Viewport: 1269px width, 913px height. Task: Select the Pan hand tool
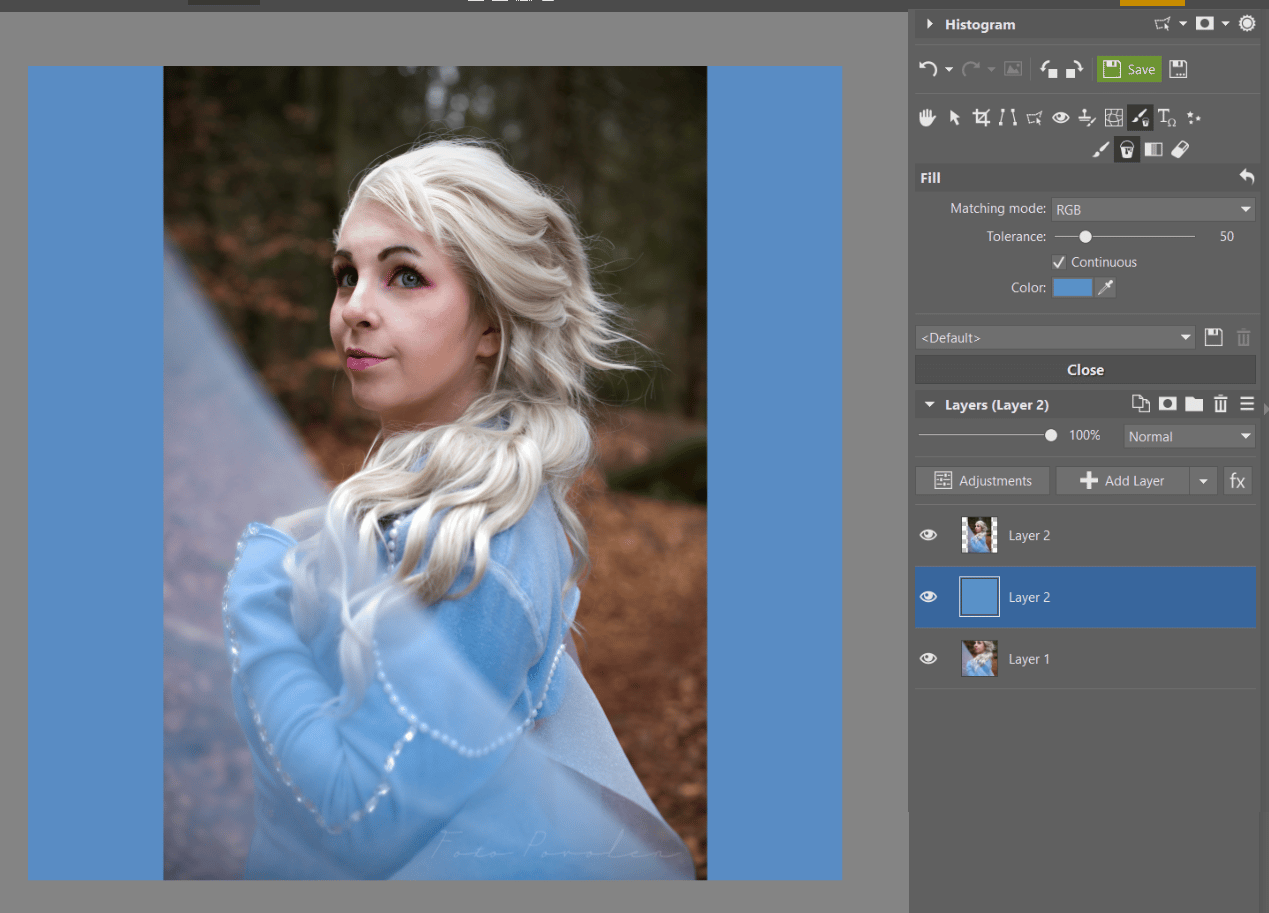pyautogui.click(x=928, y=118)
